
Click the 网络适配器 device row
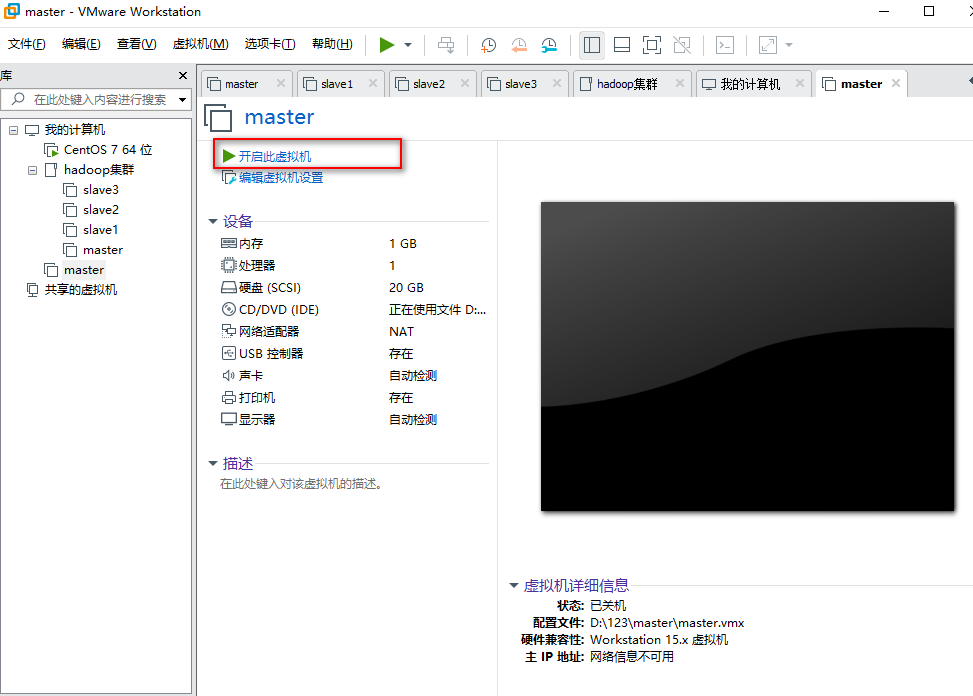pyautogui.click(x=354, y=332)
